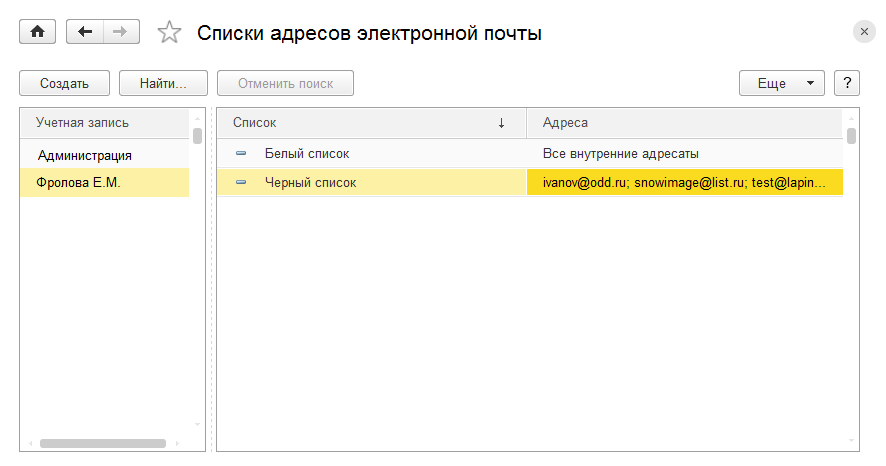The height and width of the screenshot is (466, 886).
Task: Click the Черный список addresses cell
Action: pyautogui.click(x=684, y=182)
